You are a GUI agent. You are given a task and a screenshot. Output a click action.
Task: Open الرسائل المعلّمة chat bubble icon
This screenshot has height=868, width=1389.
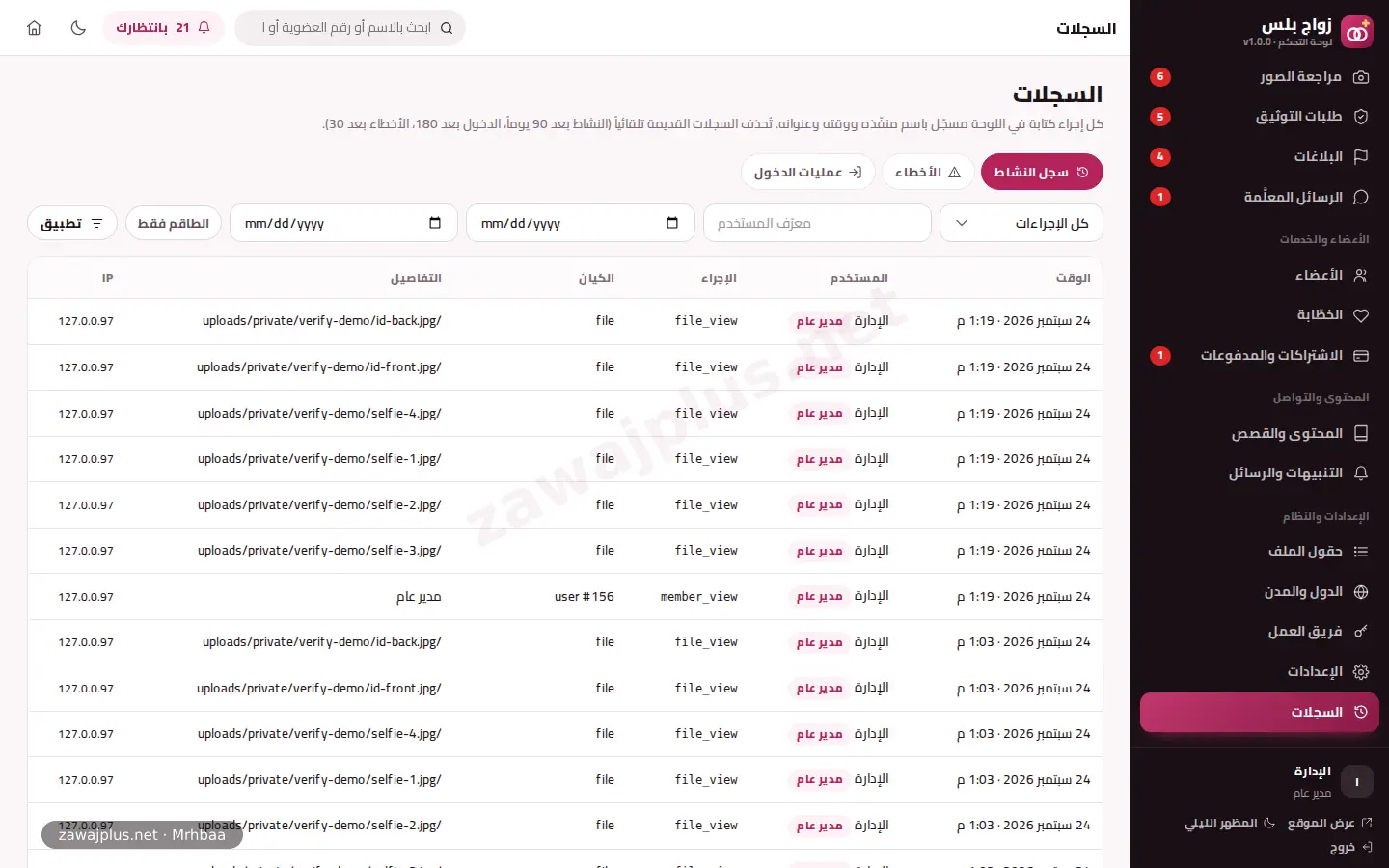tap(1361, 197)
